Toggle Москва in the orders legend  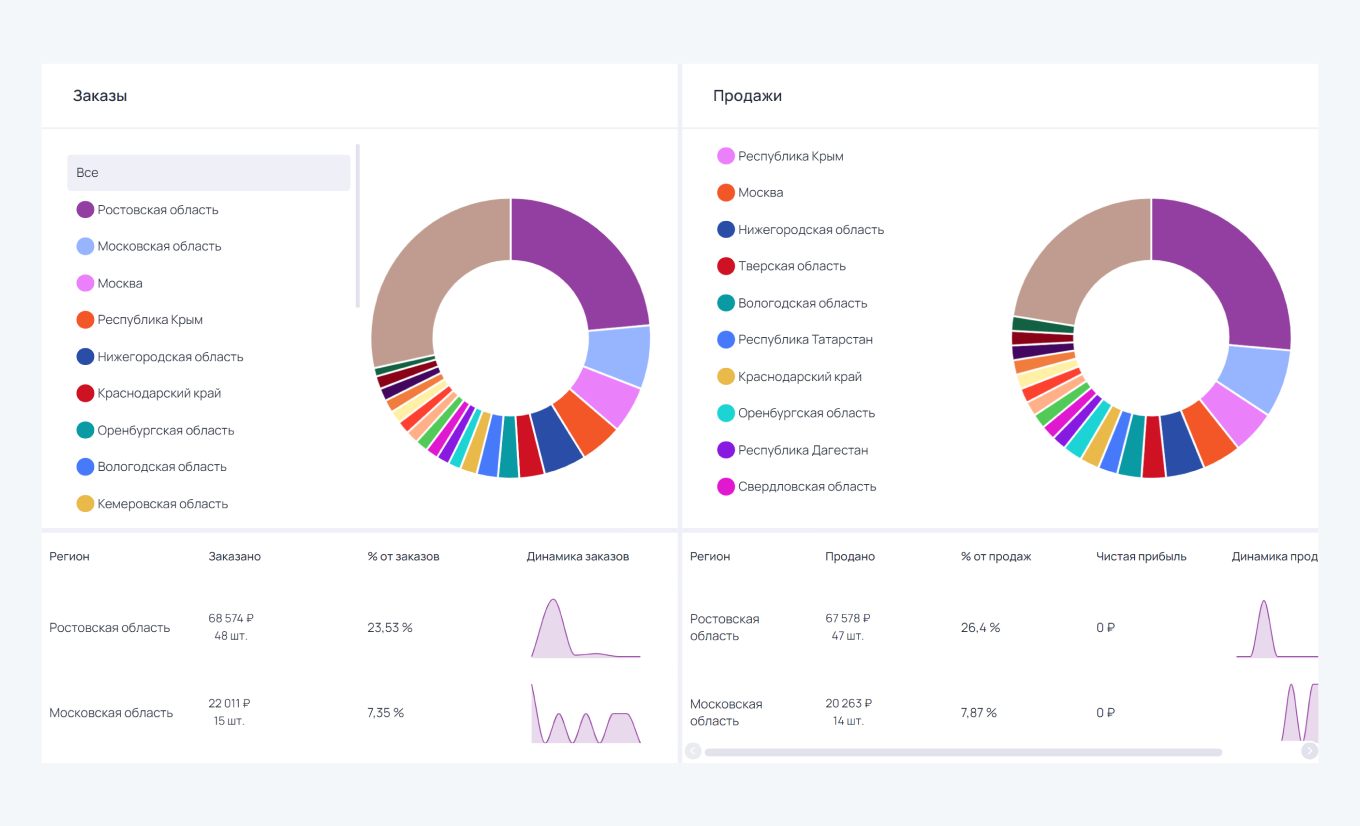119,284
